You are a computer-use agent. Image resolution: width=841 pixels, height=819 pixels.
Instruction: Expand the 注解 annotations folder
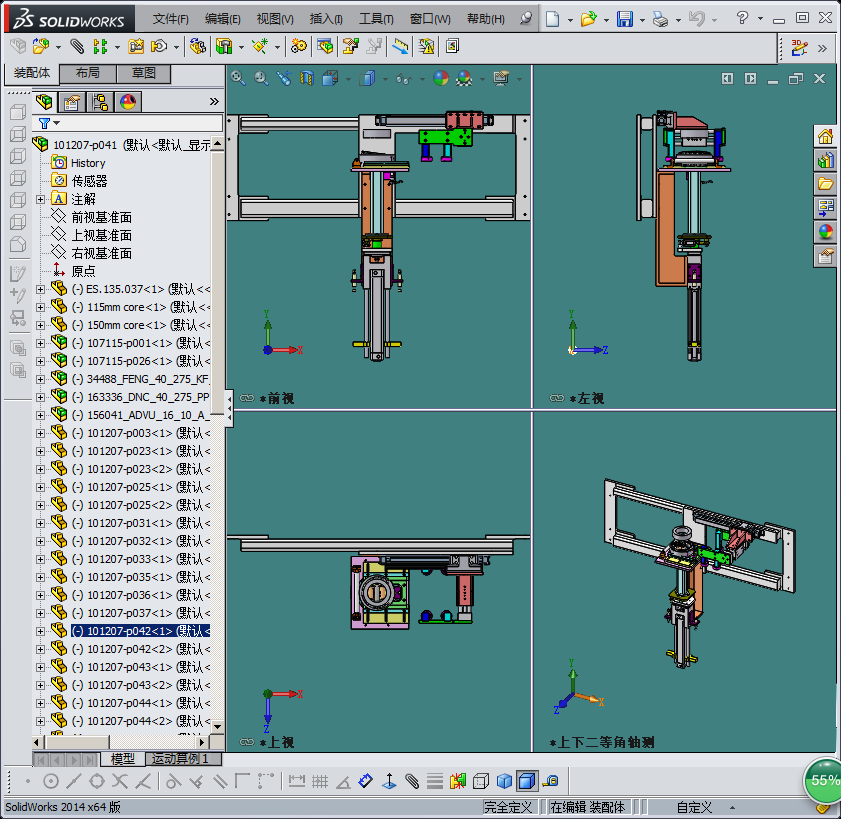41,199
